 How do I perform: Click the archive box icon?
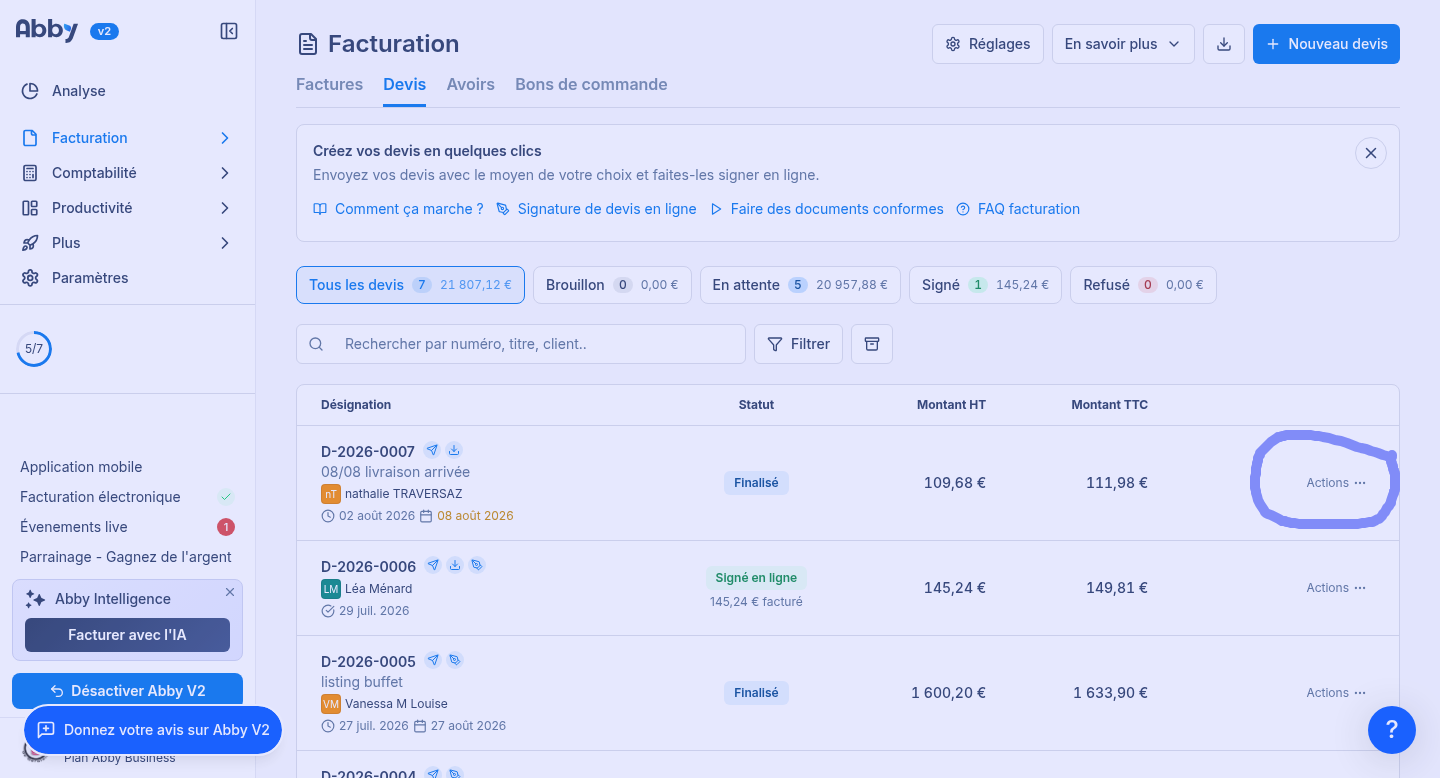pyautogui.click(x=872, y=344)
